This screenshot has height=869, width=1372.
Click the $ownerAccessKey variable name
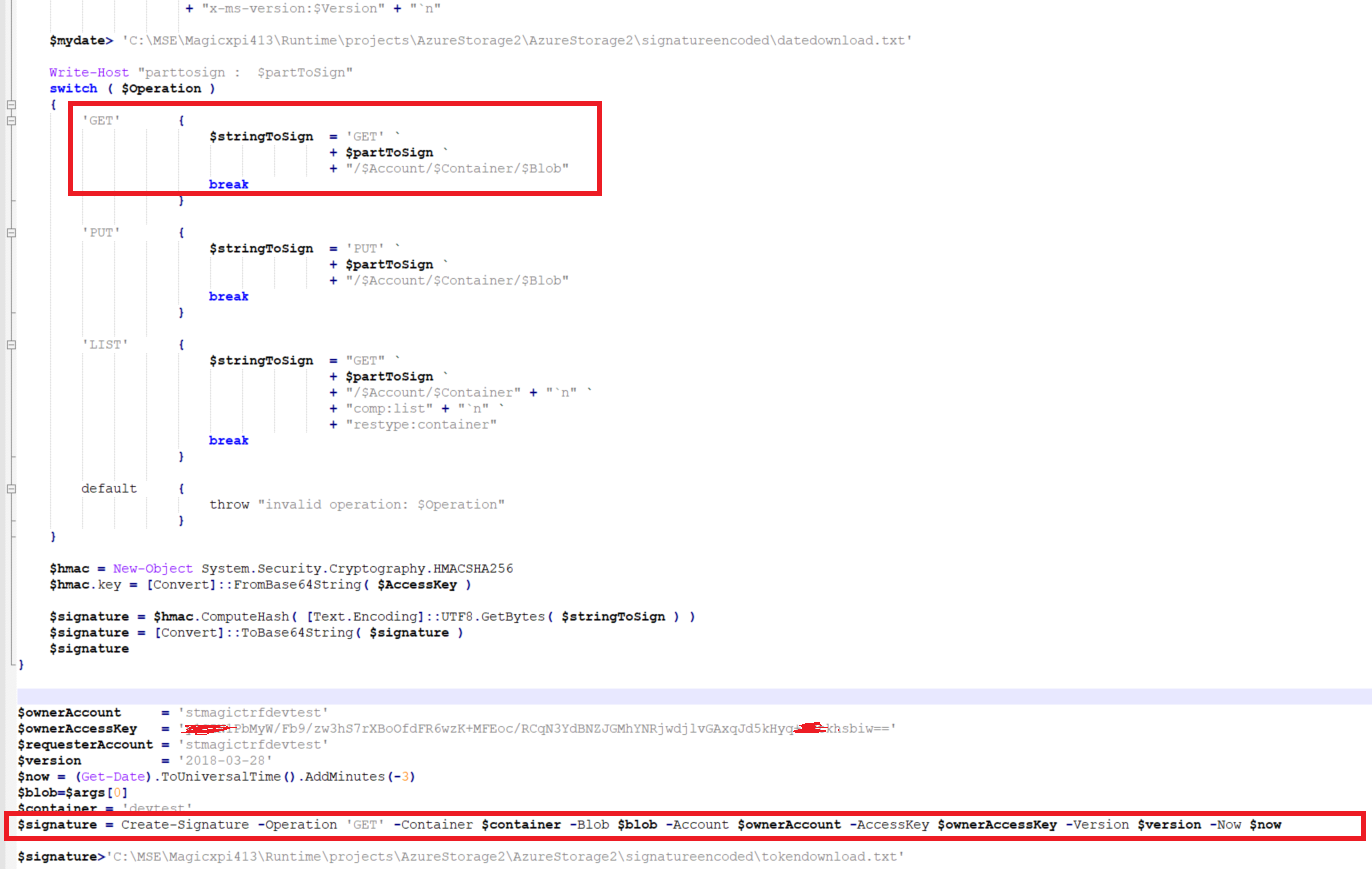(x=96, y=728)
